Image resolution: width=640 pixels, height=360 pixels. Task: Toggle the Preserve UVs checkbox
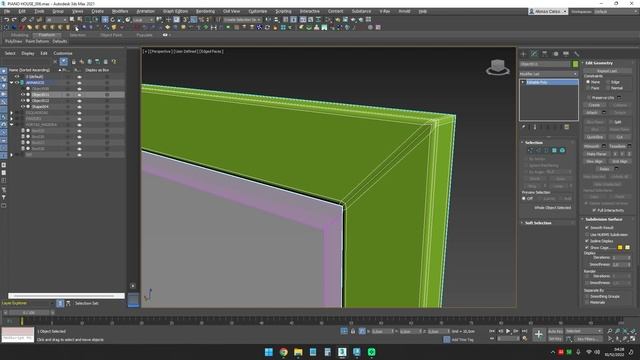(x=588, y=98)
